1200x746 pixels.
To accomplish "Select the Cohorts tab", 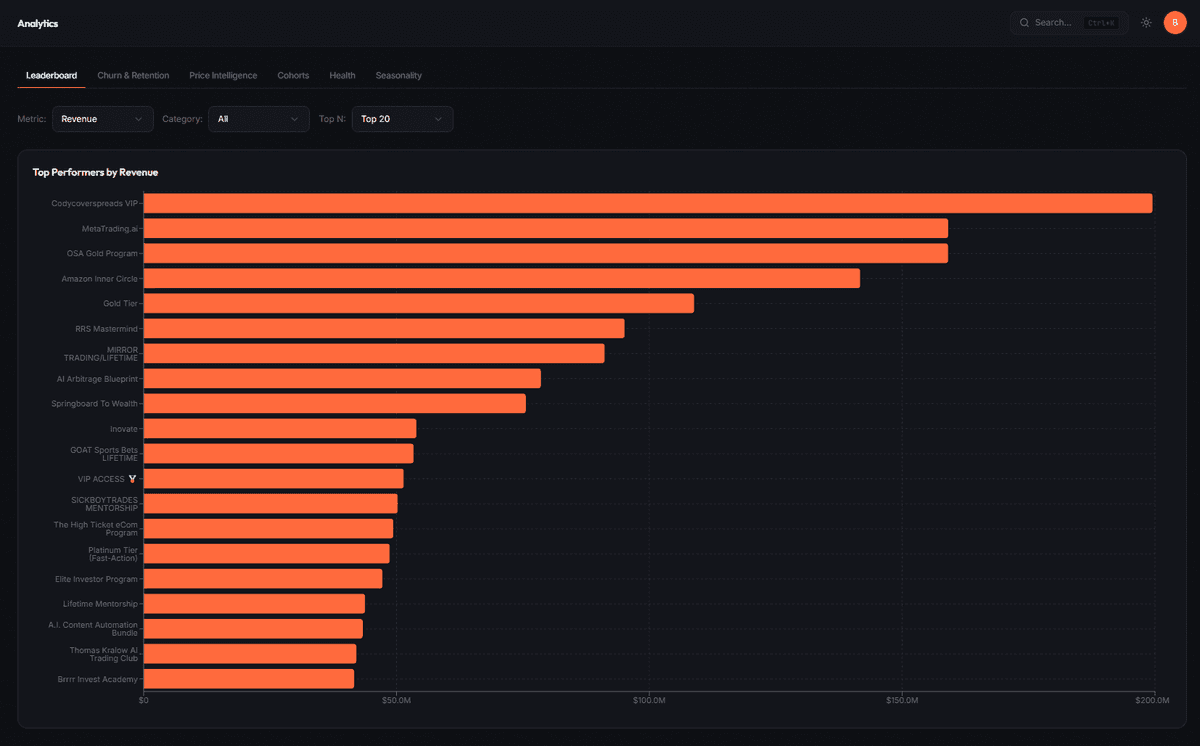I will tap(293, 75).
